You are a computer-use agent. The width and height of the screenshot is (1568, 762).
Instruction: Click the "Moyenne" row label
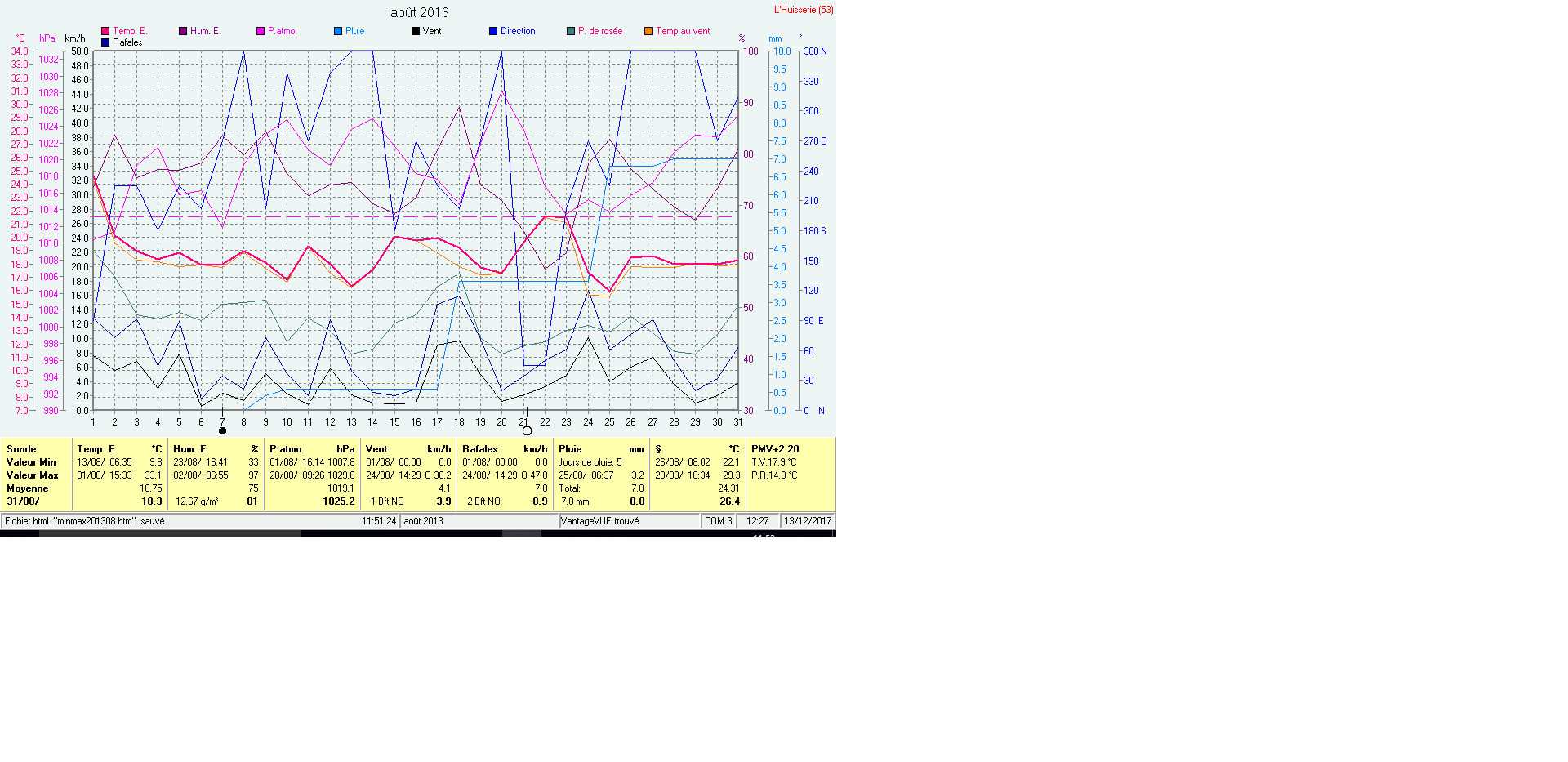coord(28,488)
